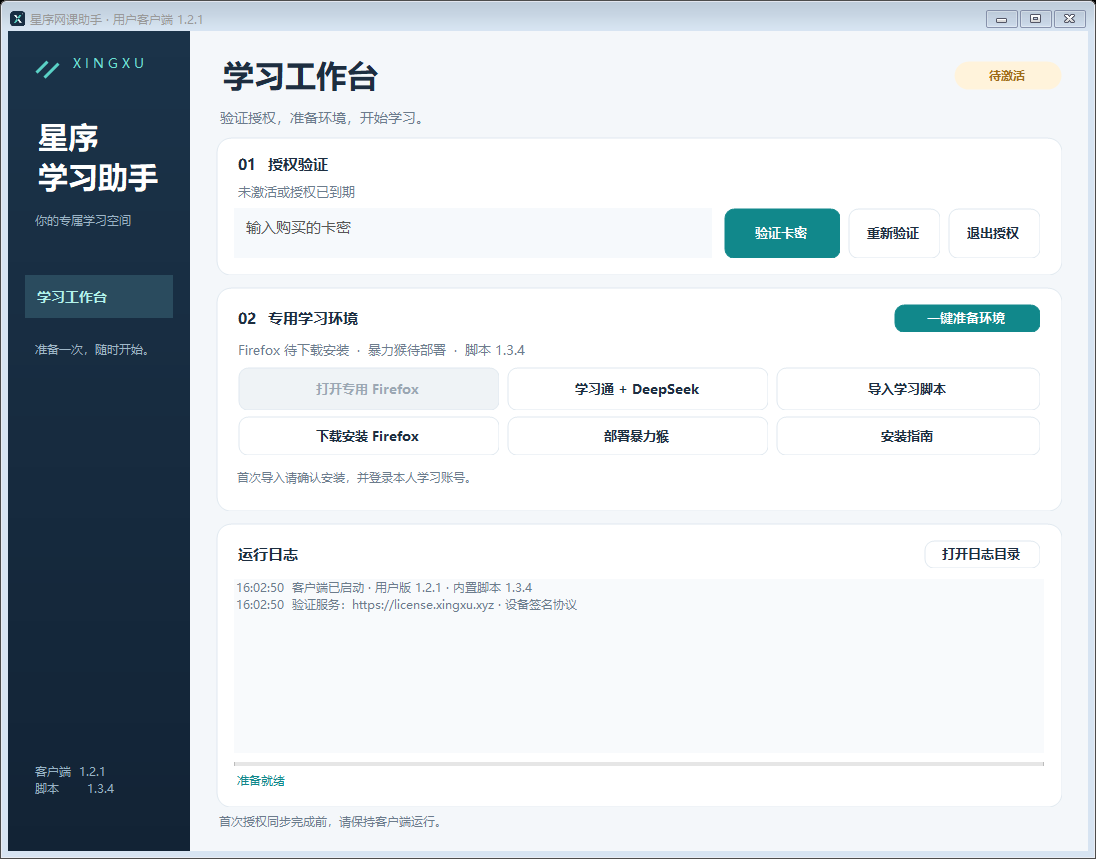Maximize the window using the title bar button
1096x859 pixels.
tap(1036, 19)
